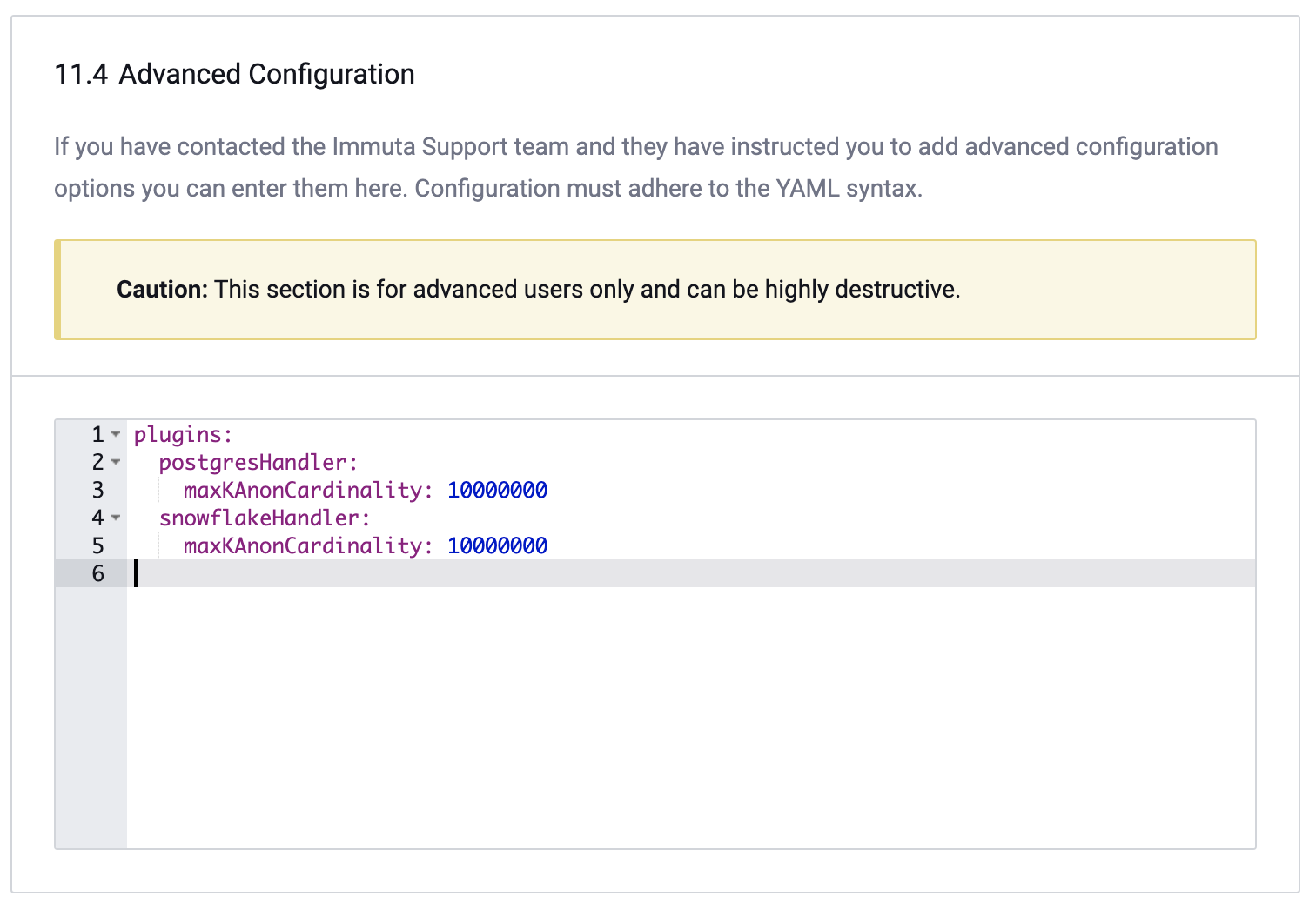This screenshot has width=1316, height=903.
Task: Collapse the plugins fold arrow on line 1
Action: click(116, 434)
